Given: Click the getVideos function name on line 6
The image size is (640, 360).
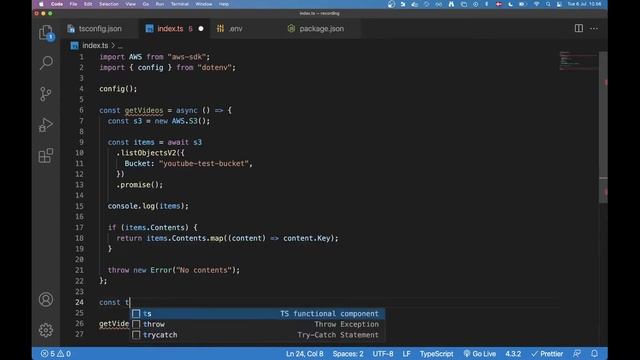Looking at the screenshot, I should point(144,110).
